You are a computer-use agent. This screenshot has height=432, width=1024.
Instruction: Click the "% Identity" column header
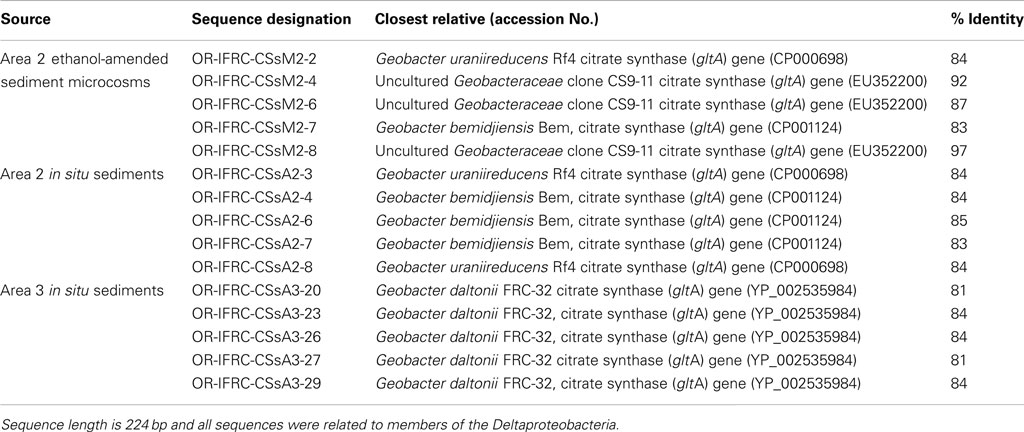tap(979, 19)
